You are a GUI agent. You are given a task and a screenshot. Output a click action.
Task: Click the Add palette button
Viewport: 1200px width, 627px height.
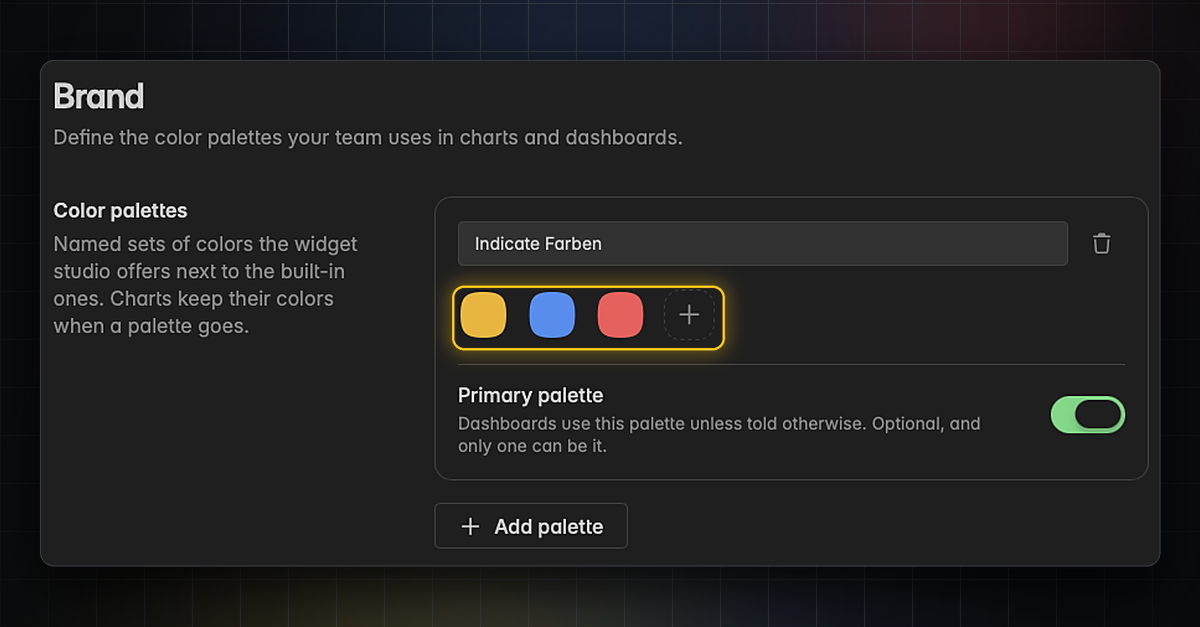531,526
